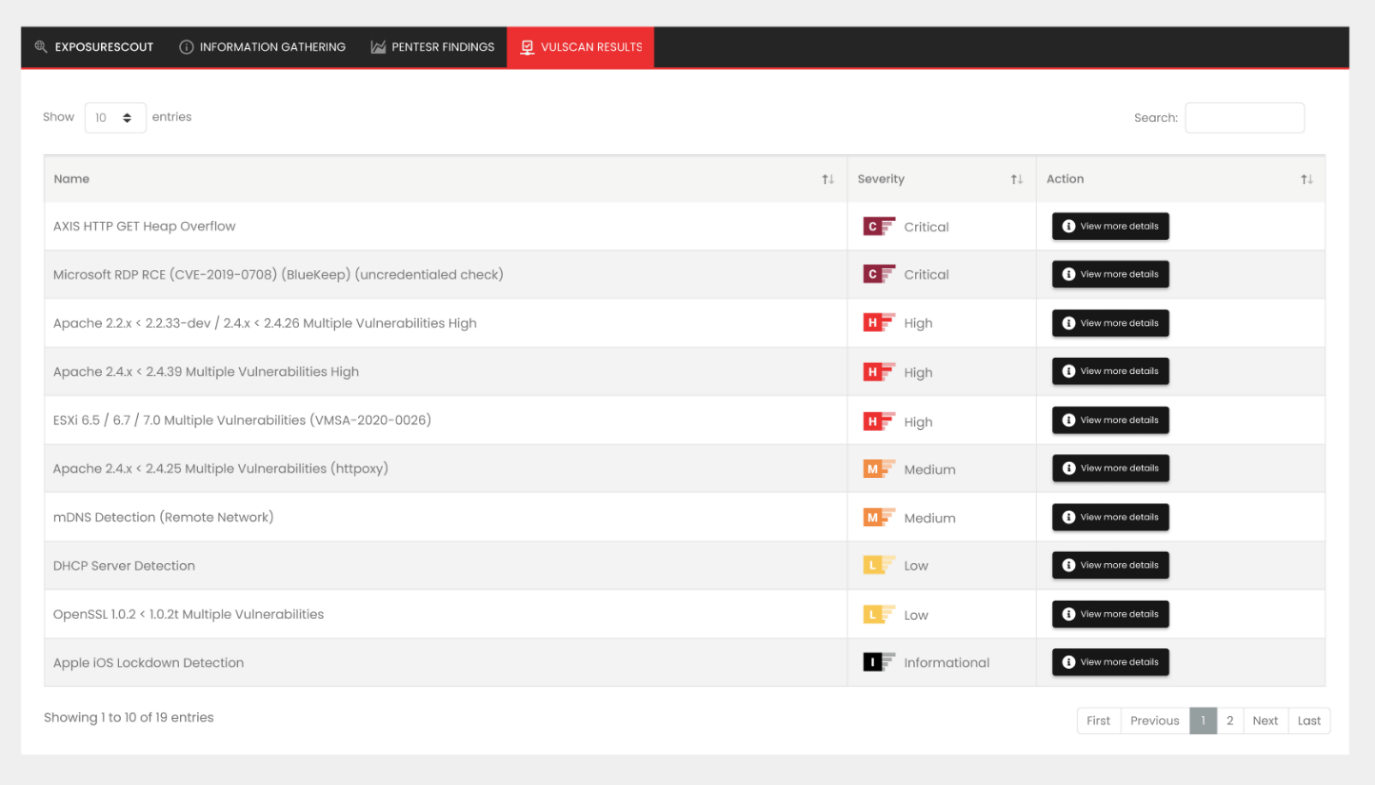Click the High severity icon for ESXi row
1375x785 pixels.
tap(879, 422)
